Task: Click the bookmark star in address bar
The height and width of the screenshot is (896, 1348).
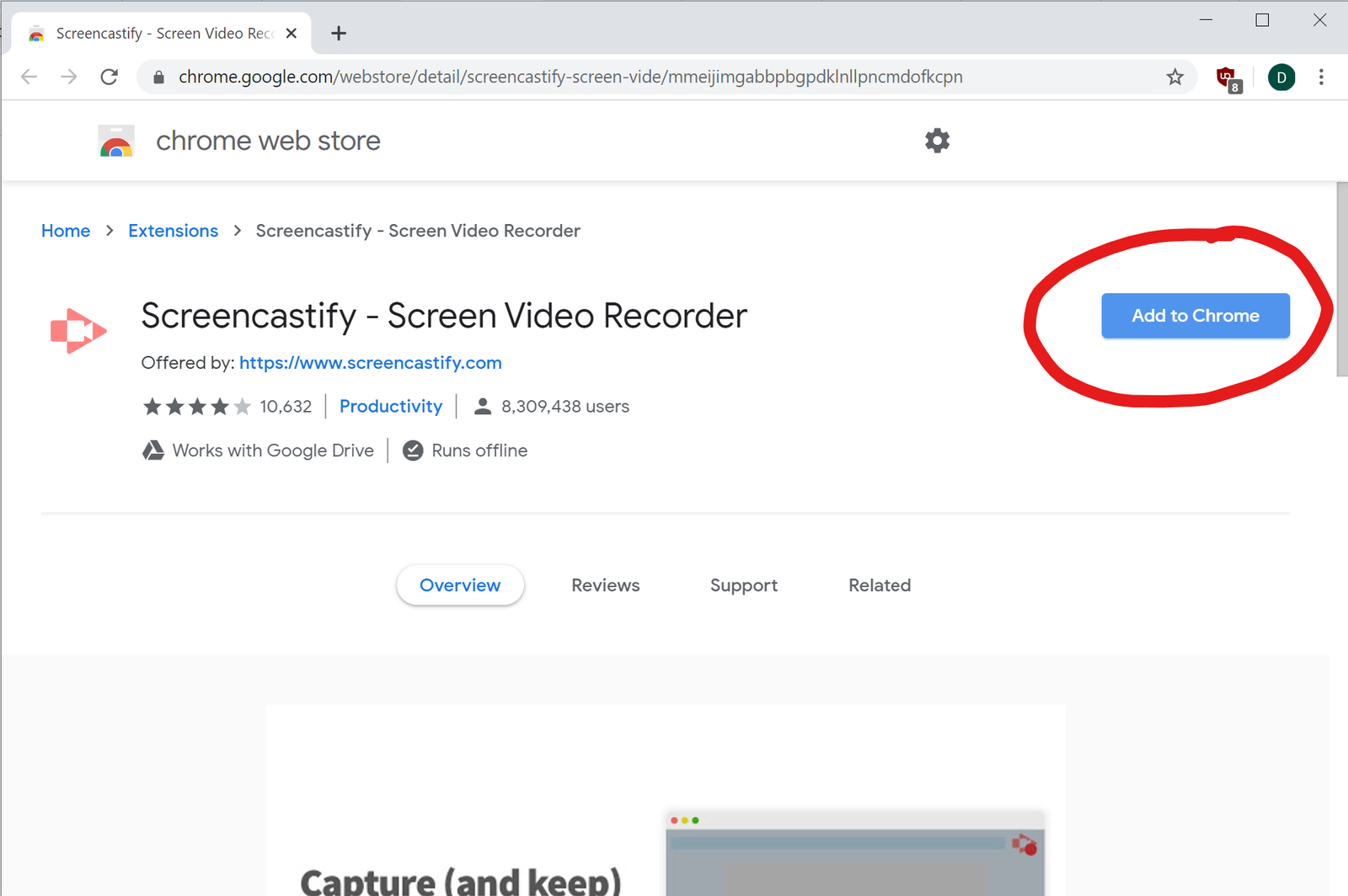Action: click(1174, 77)
